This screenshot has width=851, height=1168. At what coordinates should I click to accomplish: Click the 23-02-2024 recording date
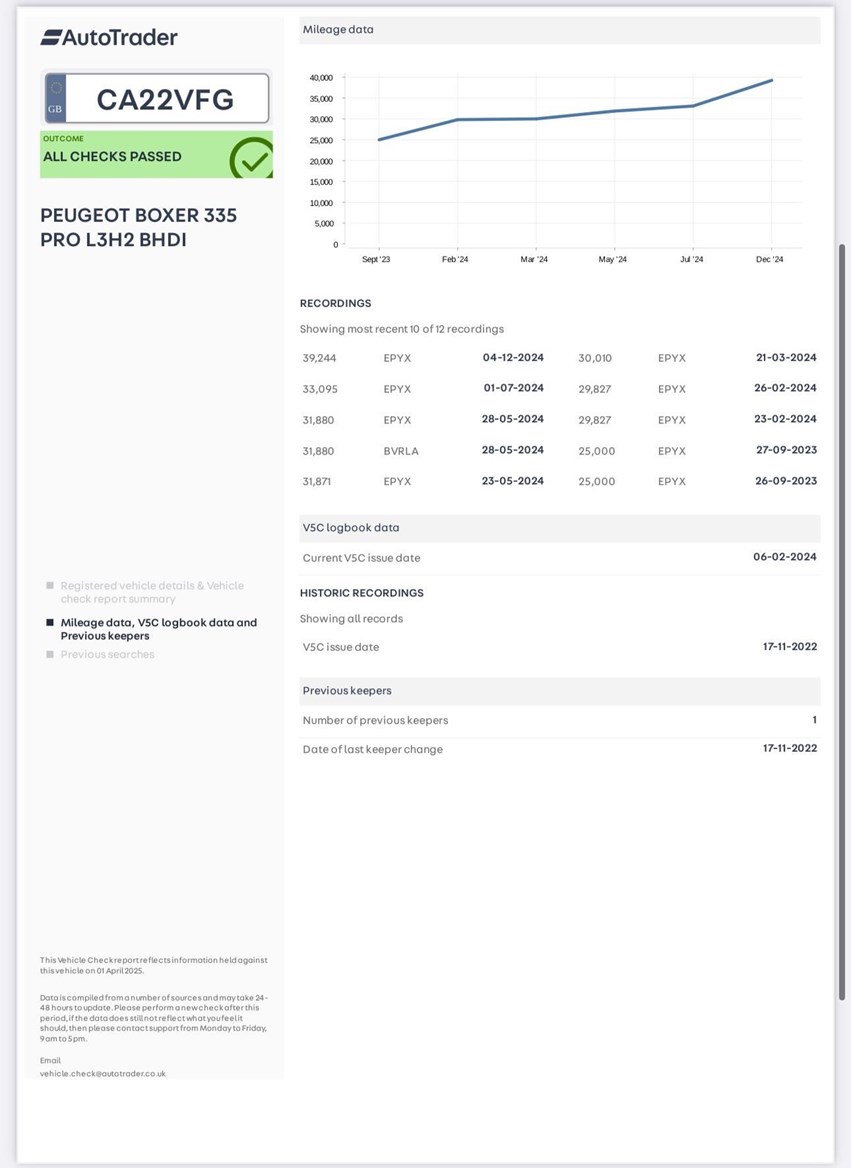point(785,419)
